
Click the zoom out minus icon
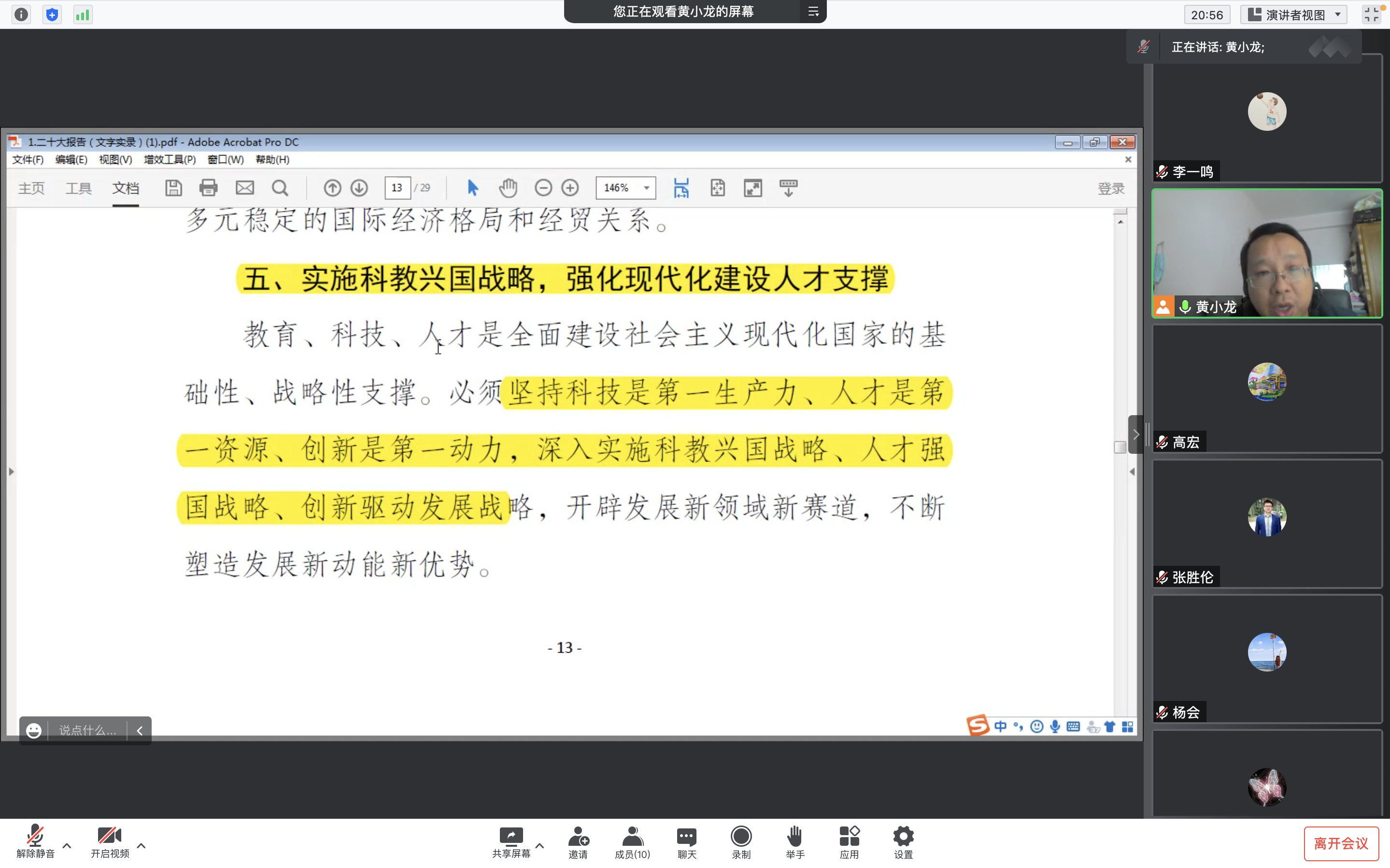pos(543,188)
